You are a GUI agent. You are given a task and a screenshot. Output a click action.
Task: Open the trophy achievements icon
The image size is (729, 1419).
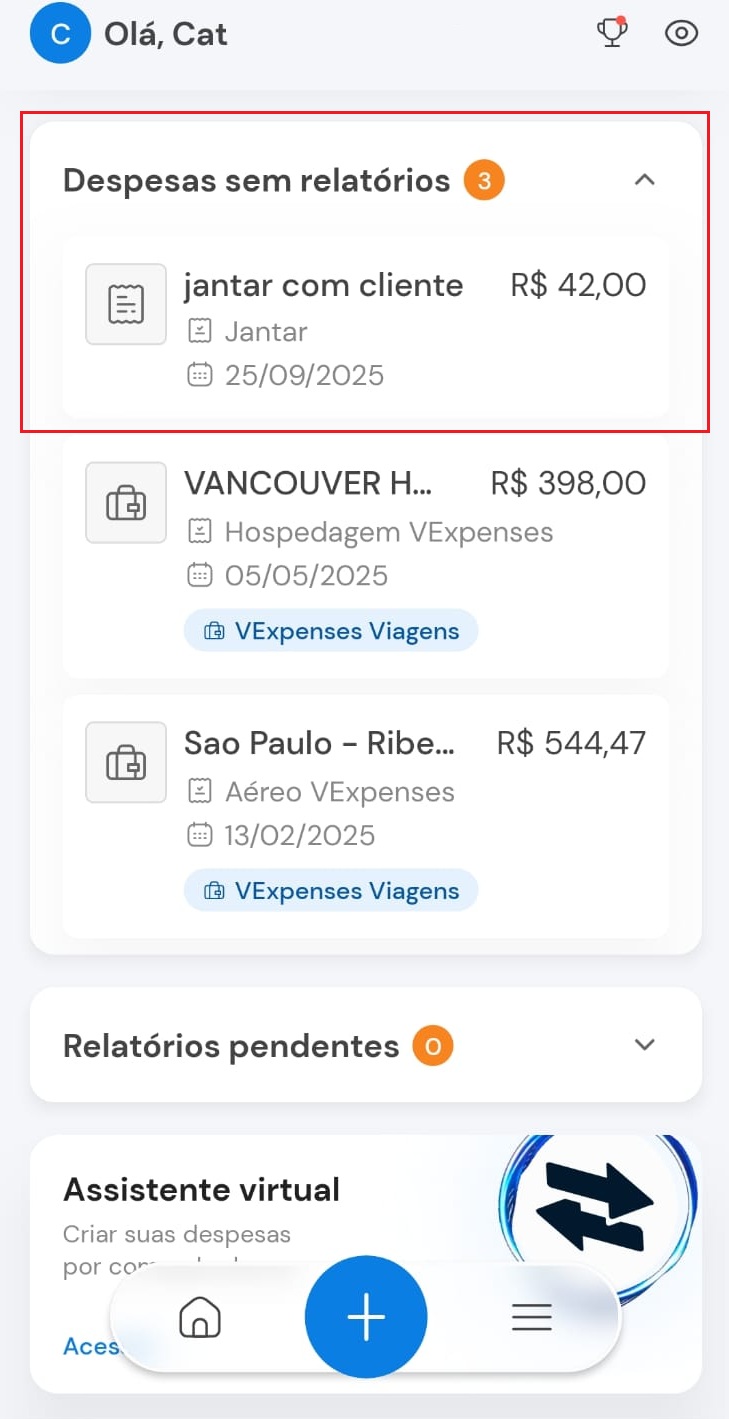pos(611,33)
